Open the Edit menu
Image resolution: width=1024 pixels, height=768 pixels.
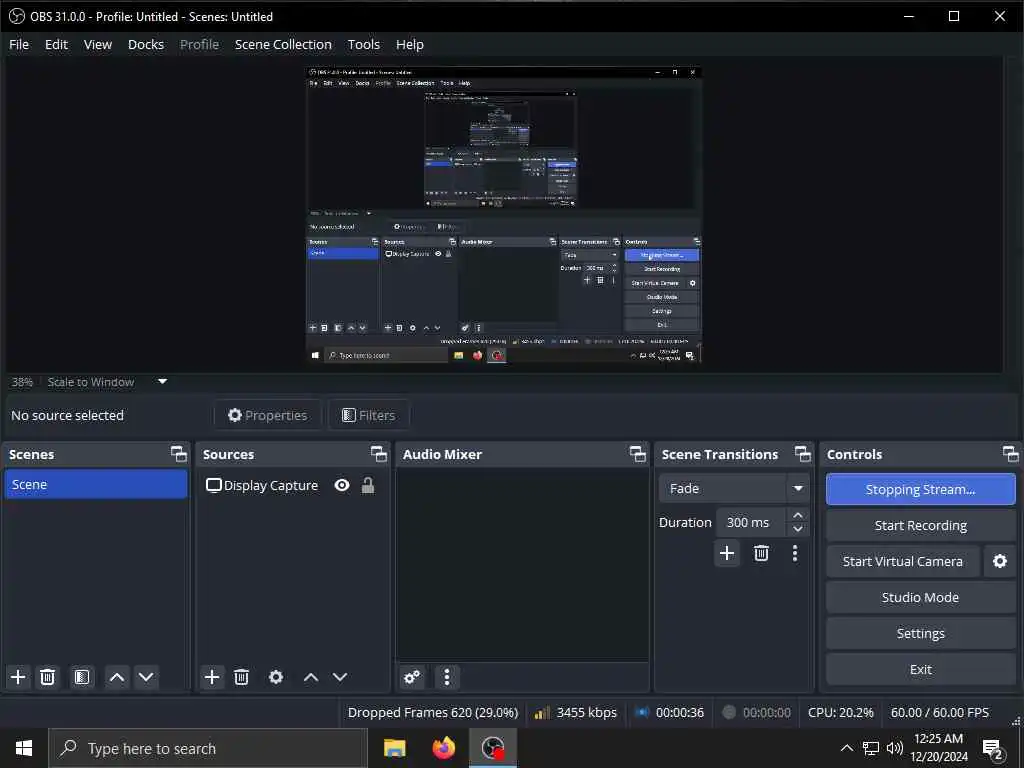56,44
